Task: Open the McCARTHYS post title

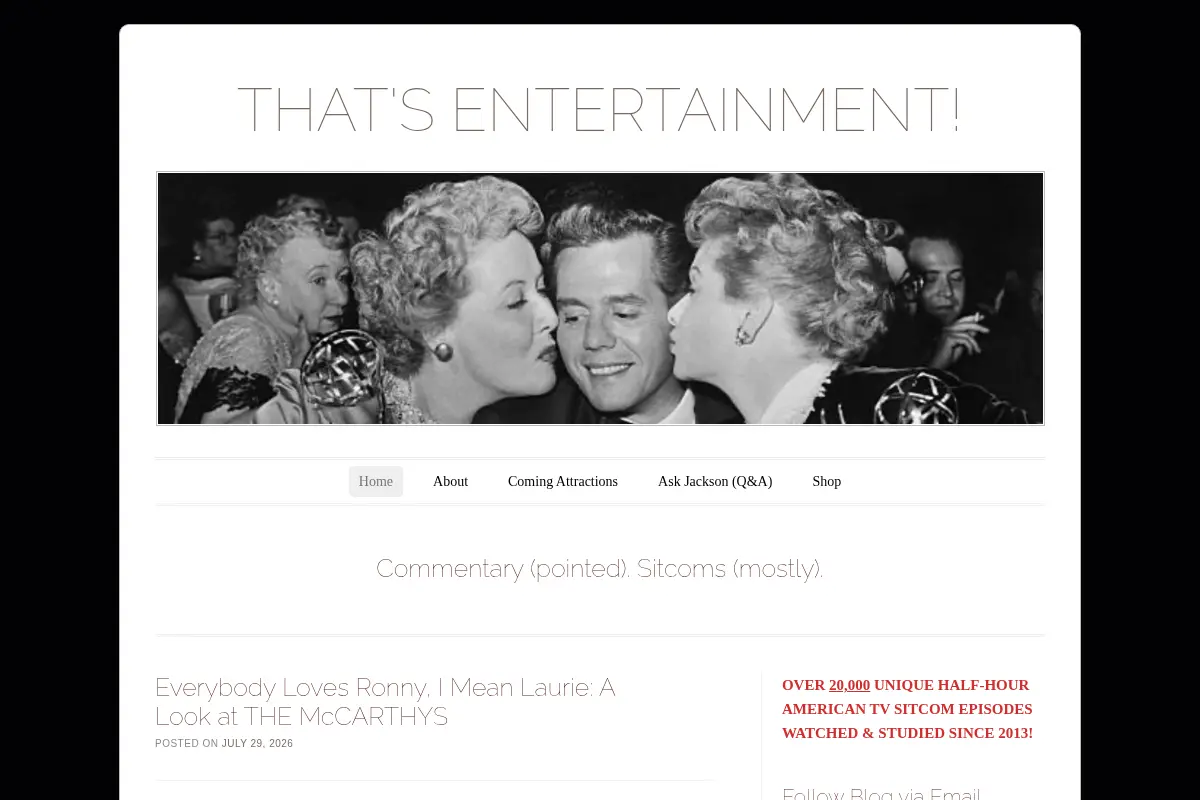Action: (385, 702)
